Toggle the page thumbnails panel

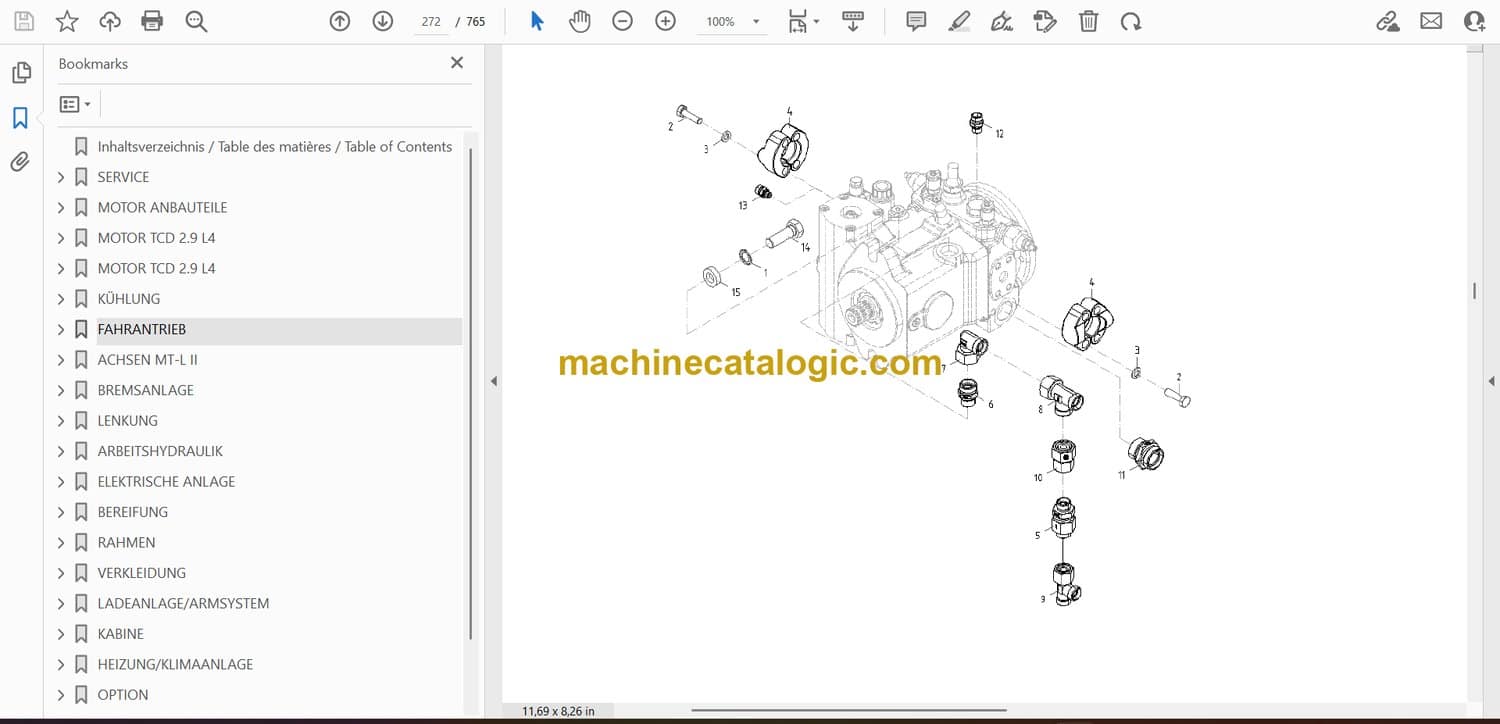[x=20, y=73]
